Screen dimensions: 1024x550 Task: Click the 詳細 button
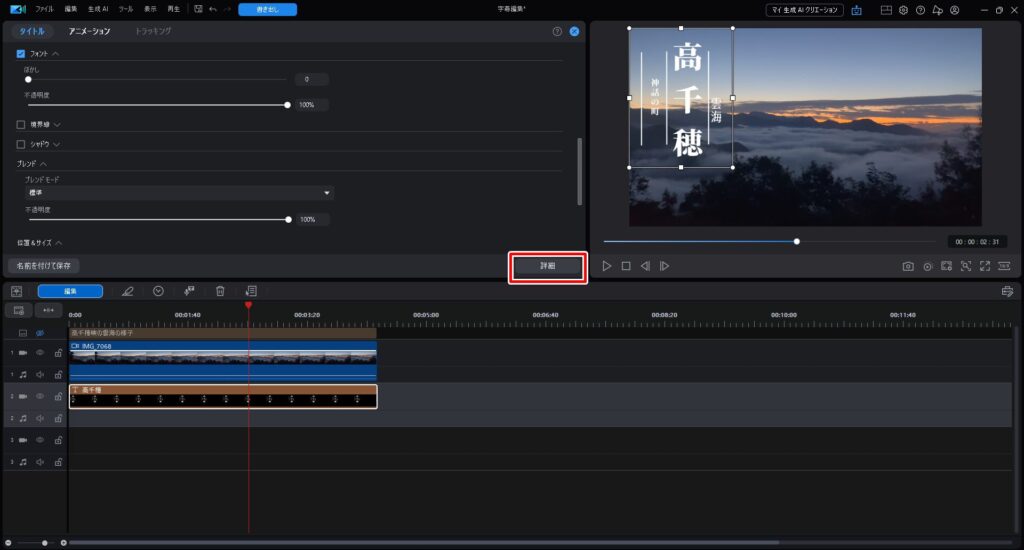[x=547, y=267]
